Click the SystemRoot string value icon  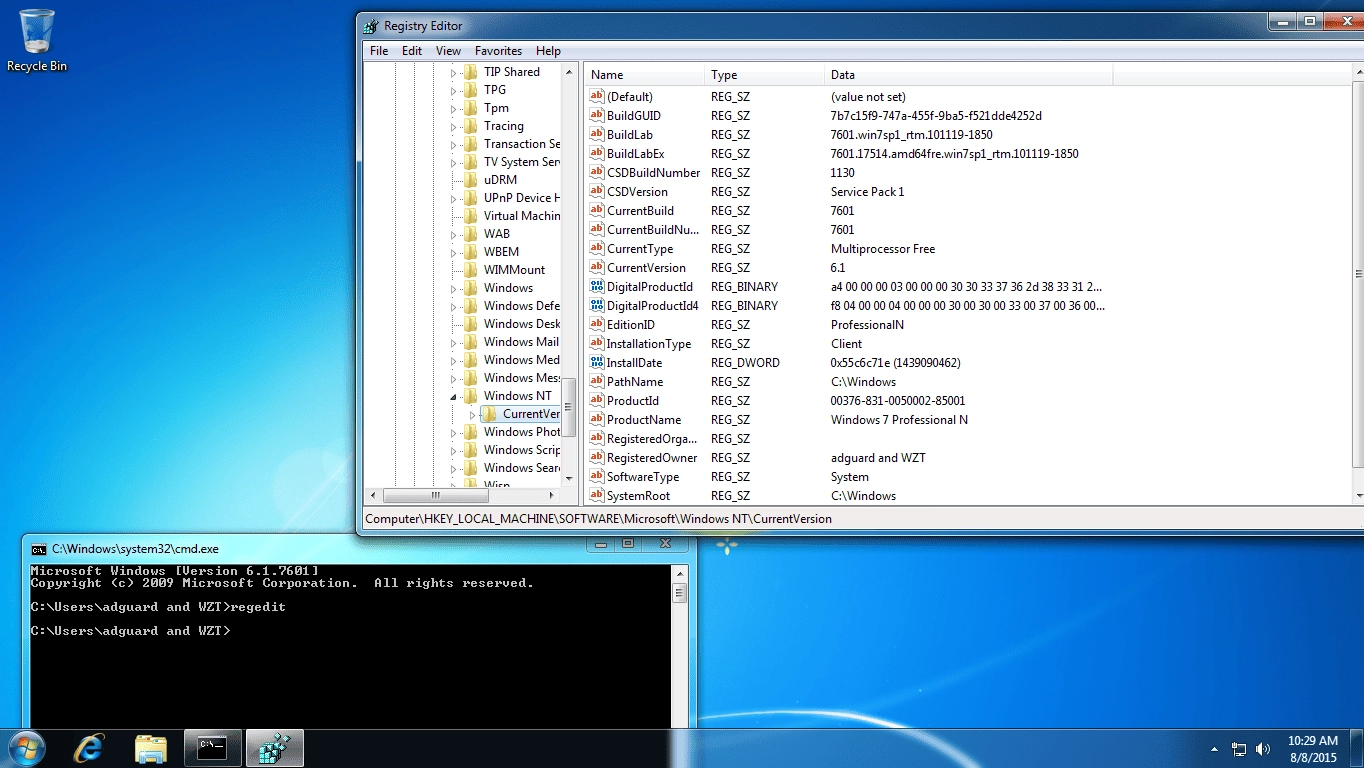pyautogui.click(x=597, y=495)
